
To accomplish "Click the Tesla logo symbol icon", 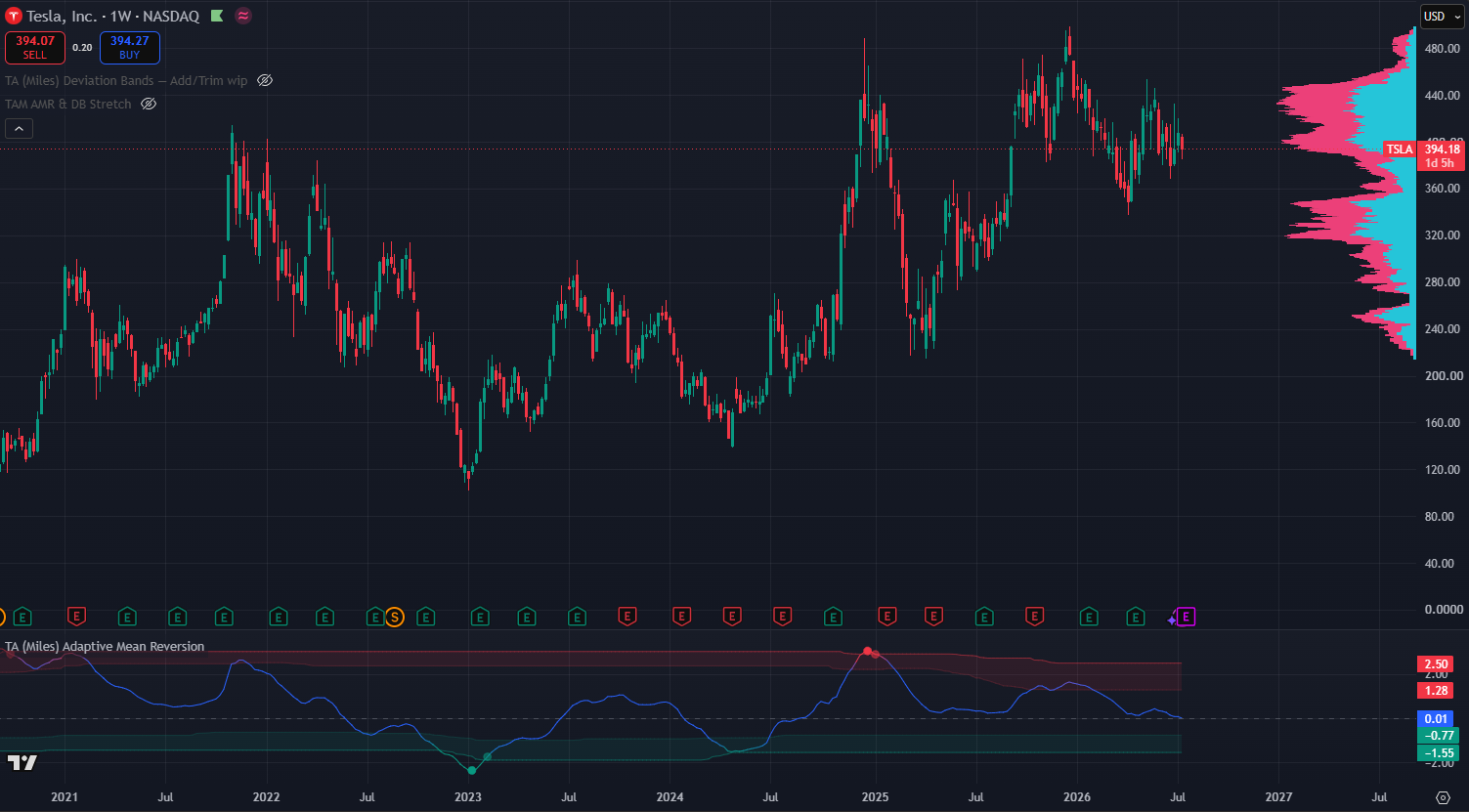I will [x=14, y=16].
